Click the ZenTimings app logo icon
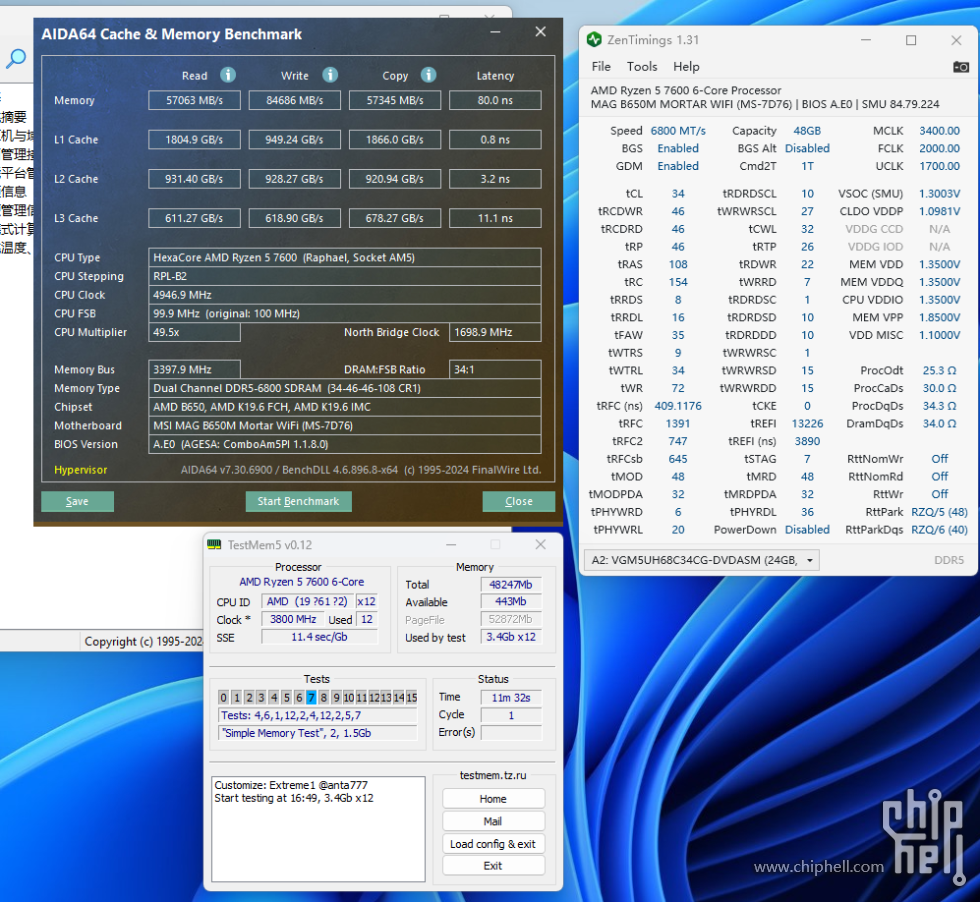This screenshot has height=902, width=980. 594,40
